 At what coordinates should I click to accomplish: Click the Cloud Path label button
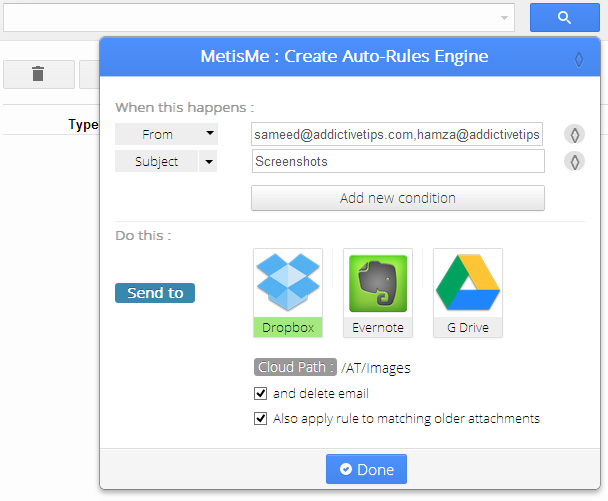[x=295, y=367]
